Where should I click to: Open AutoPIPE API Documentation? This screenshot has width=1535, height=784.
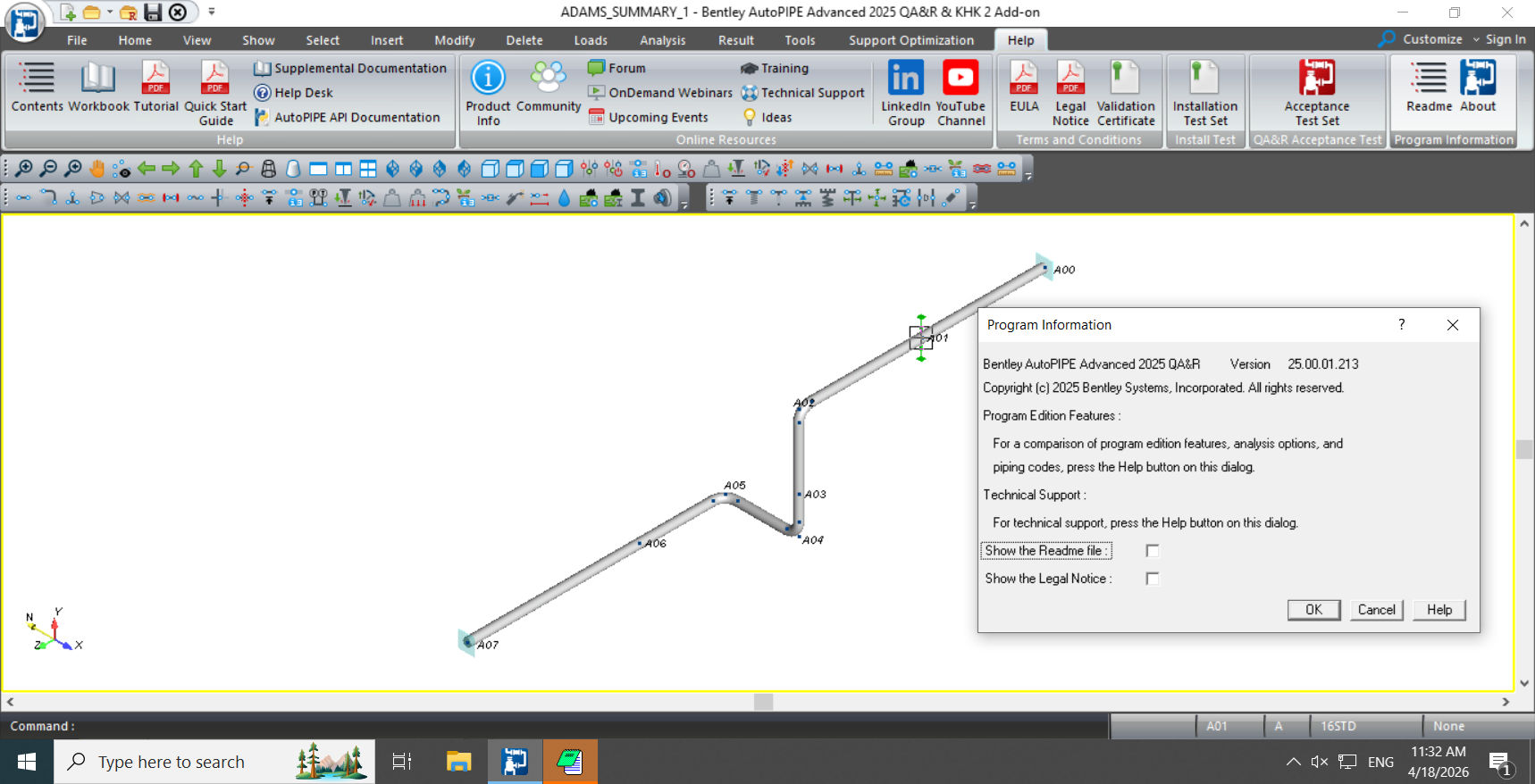[x=347, y=117]
